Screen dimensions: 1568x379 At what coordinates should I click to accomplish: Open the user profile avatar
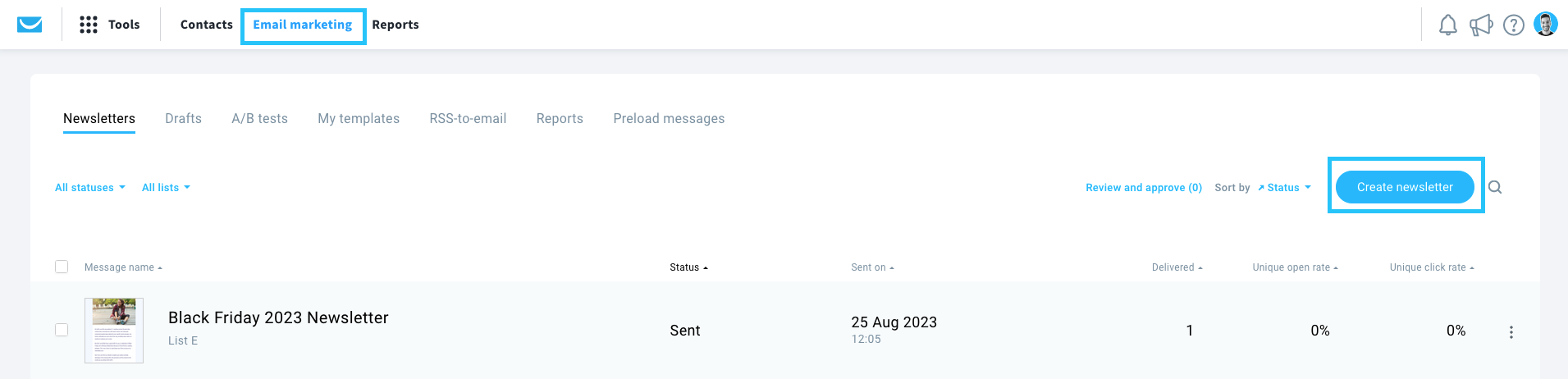click(x=1546, y=25)
